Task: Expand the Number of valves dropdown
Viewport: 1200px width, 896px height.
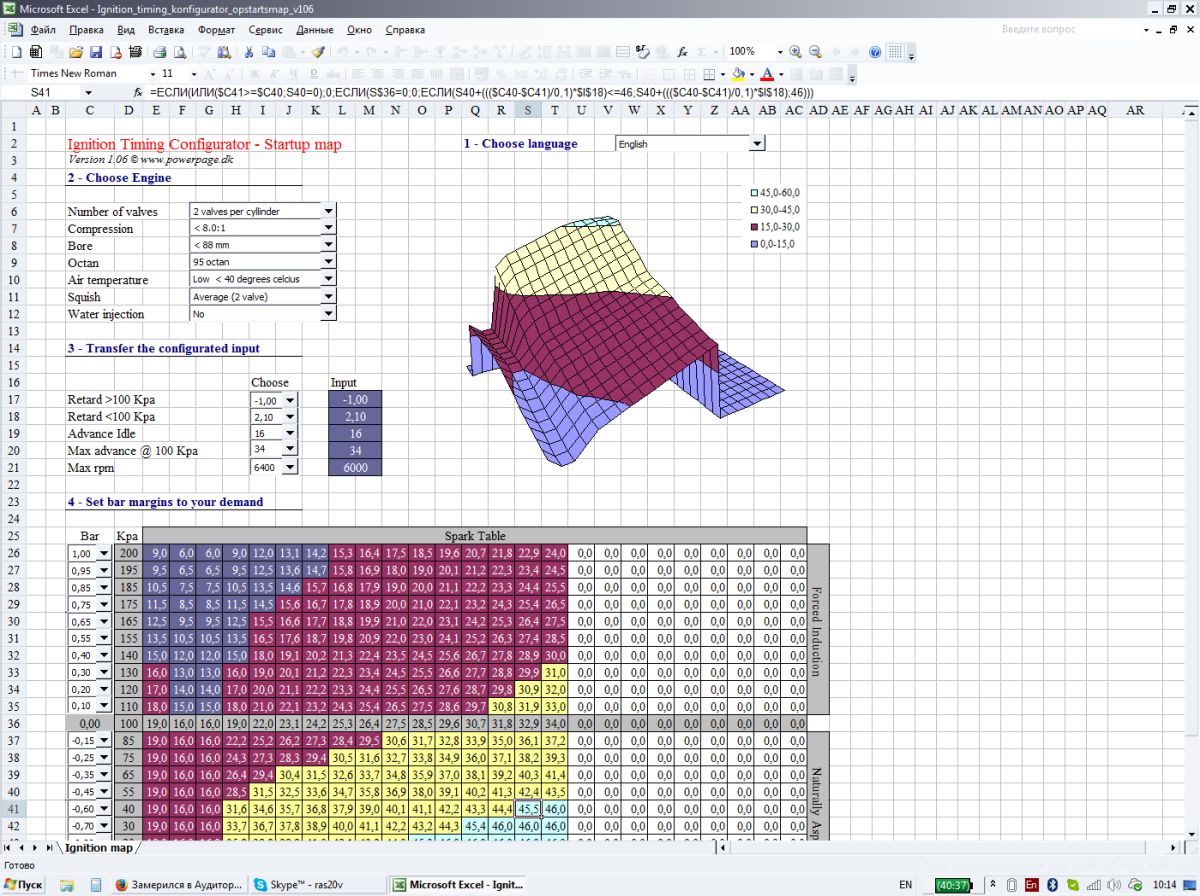Action: coord(328,211)
